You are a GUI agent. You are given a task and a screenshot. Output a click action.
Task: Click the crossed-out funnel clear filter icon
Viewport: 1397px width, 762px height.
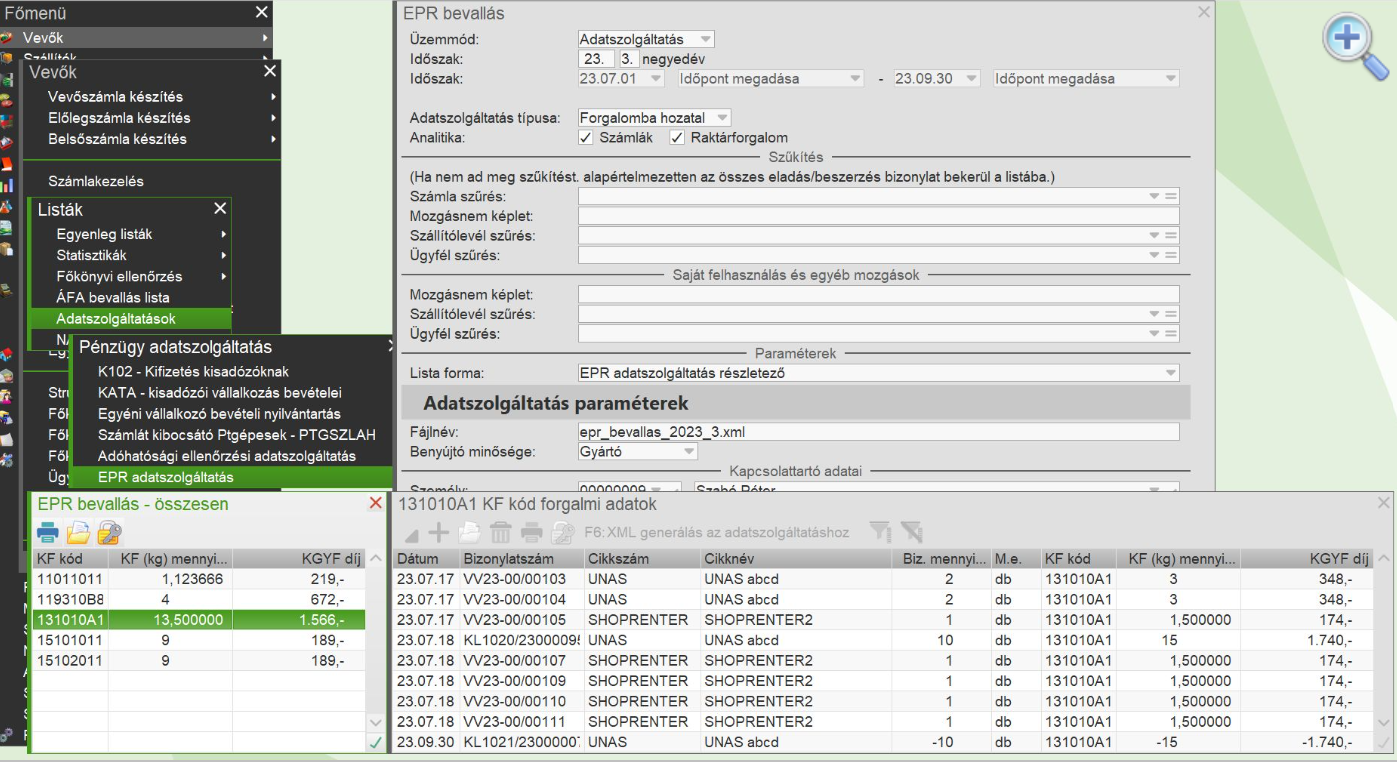910,533
